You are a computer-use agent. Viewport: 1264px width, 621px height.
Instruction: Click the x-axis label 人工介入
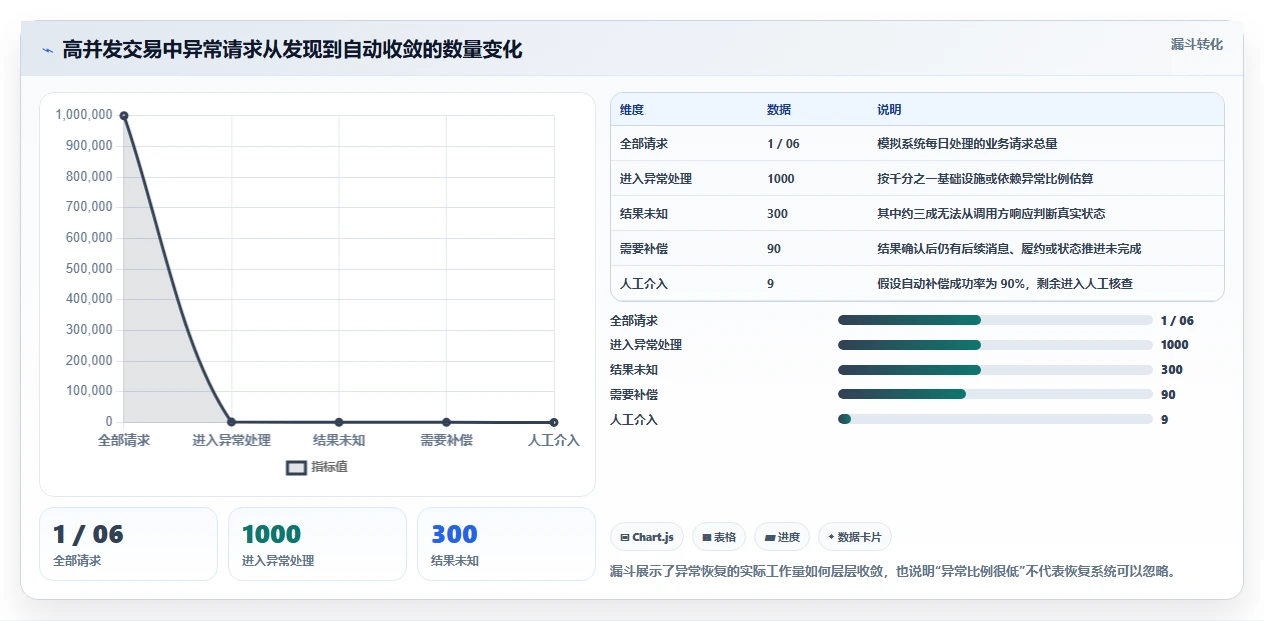pyautogui.click(x=554, y=440)
